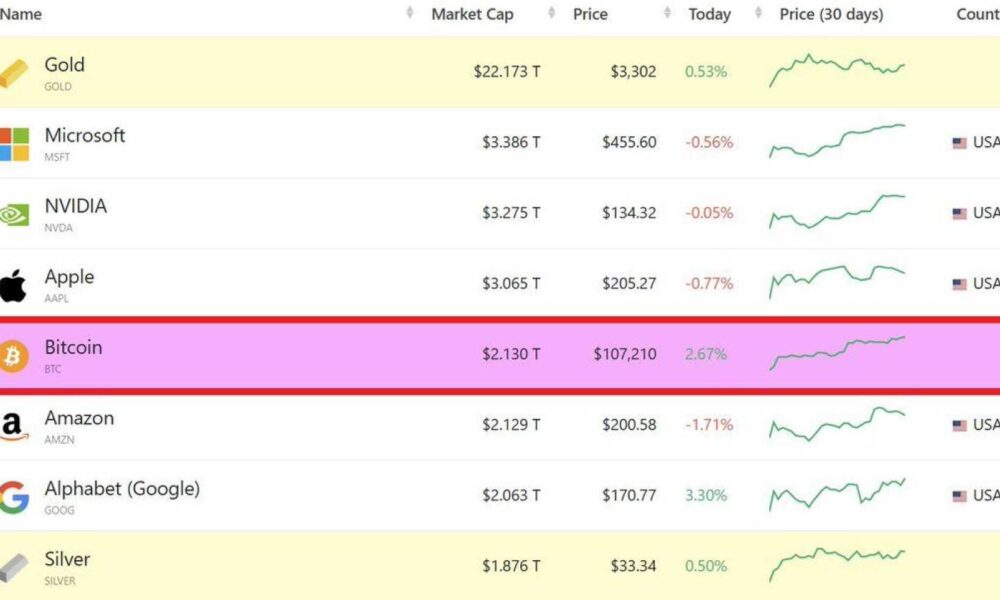Image resolution: width=1000 pixels, height=600 pixels.
Task: Open the Amazon company link
Action: (80, 418)
